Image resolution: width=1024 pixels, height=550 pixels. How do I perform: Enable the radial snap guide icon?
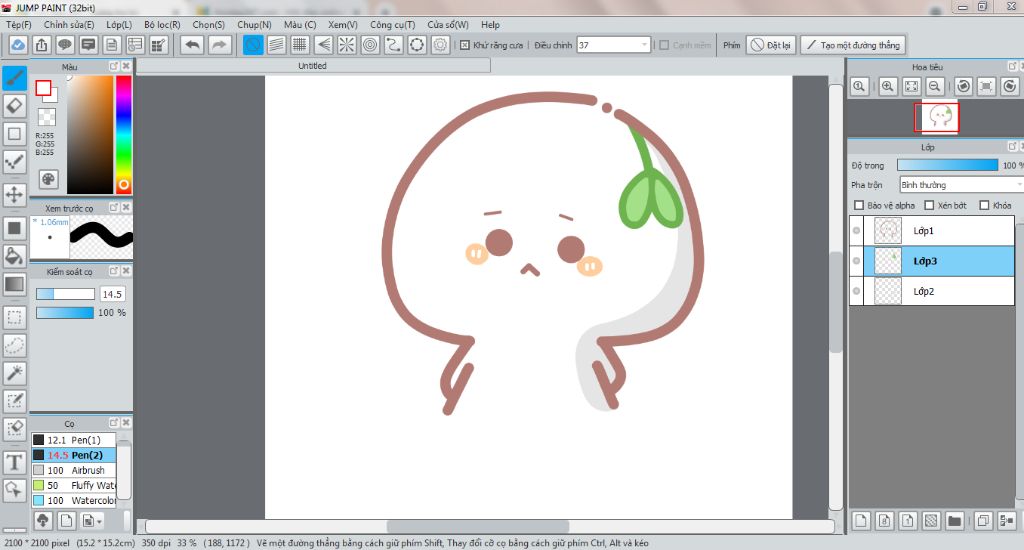[347, 45]
